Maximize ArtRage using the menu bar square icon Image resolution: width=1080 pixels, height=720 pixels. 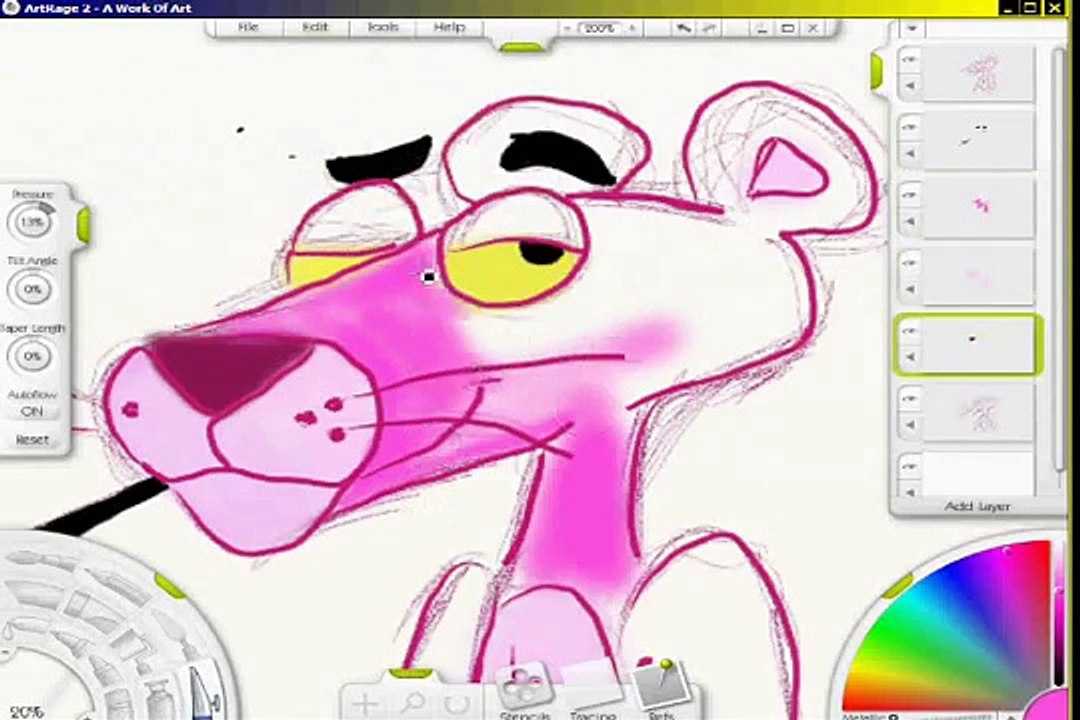(788, 28)
